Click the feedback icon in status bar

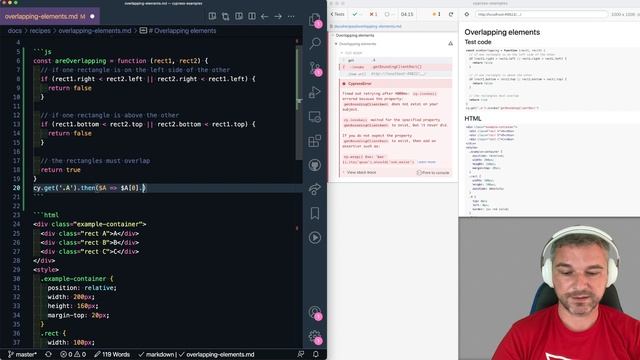point(301,354)
